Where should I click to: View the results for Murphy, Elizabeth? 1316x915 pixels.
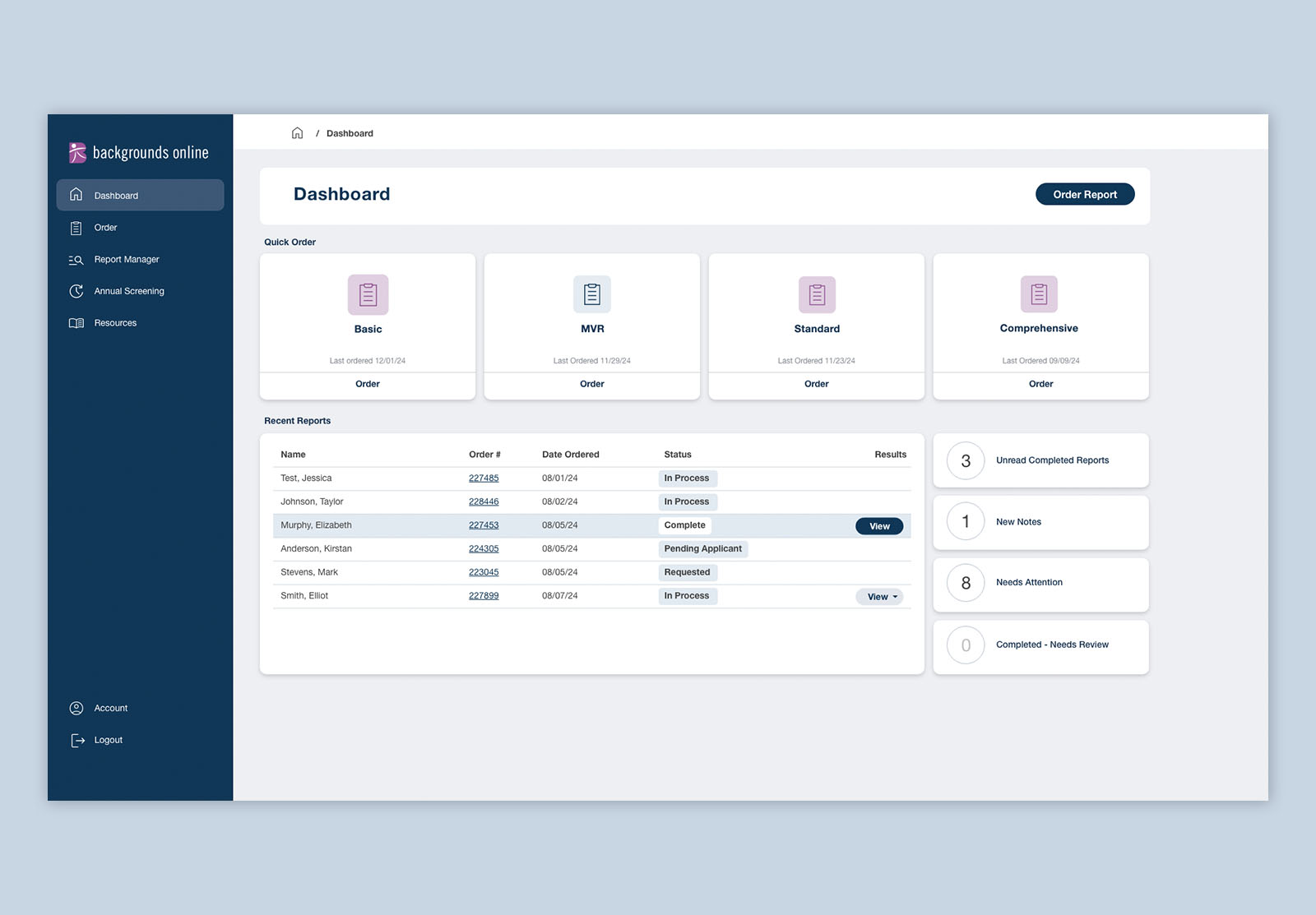879,526
